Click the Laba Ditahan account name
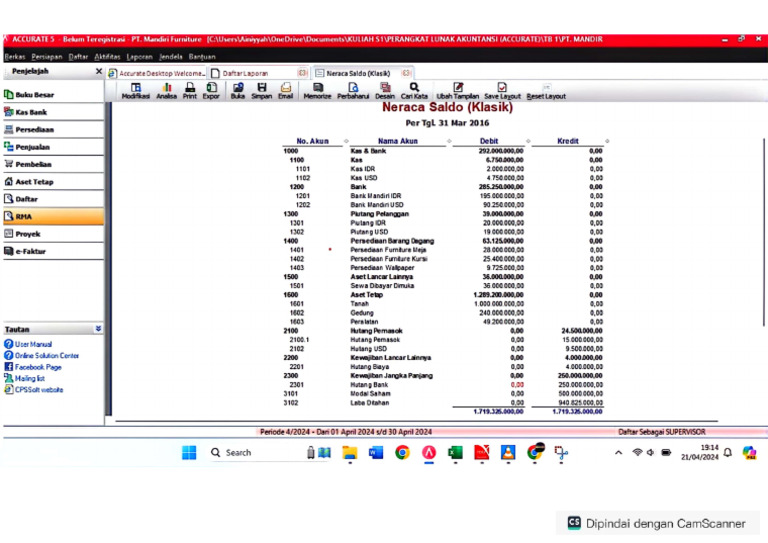768x543 pixels. [370, 403]
